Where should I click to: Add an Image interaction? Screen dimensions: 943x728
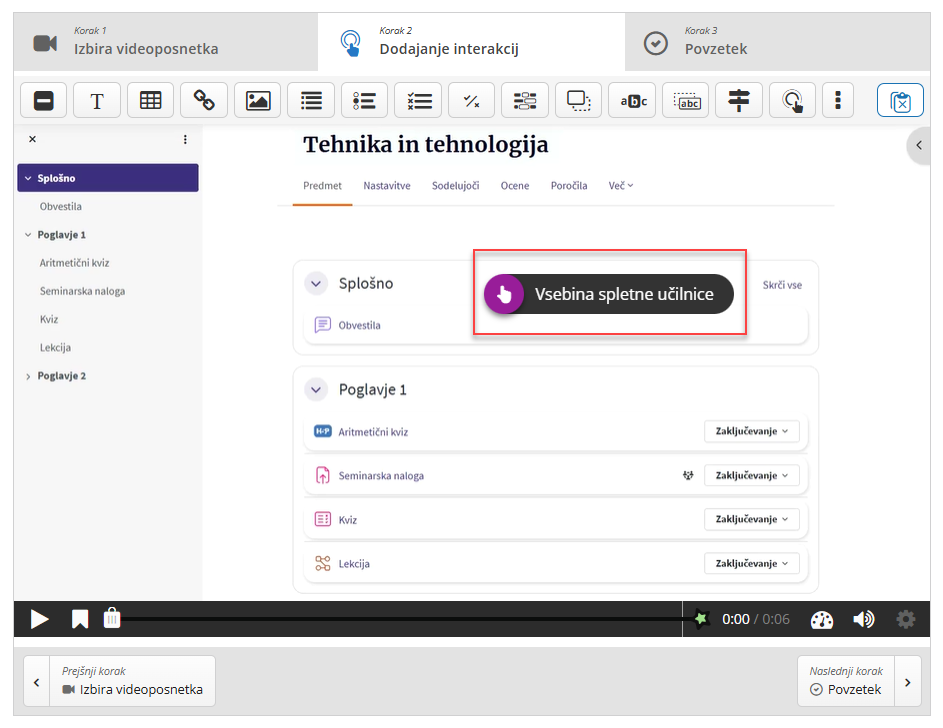tap(258, 100)
